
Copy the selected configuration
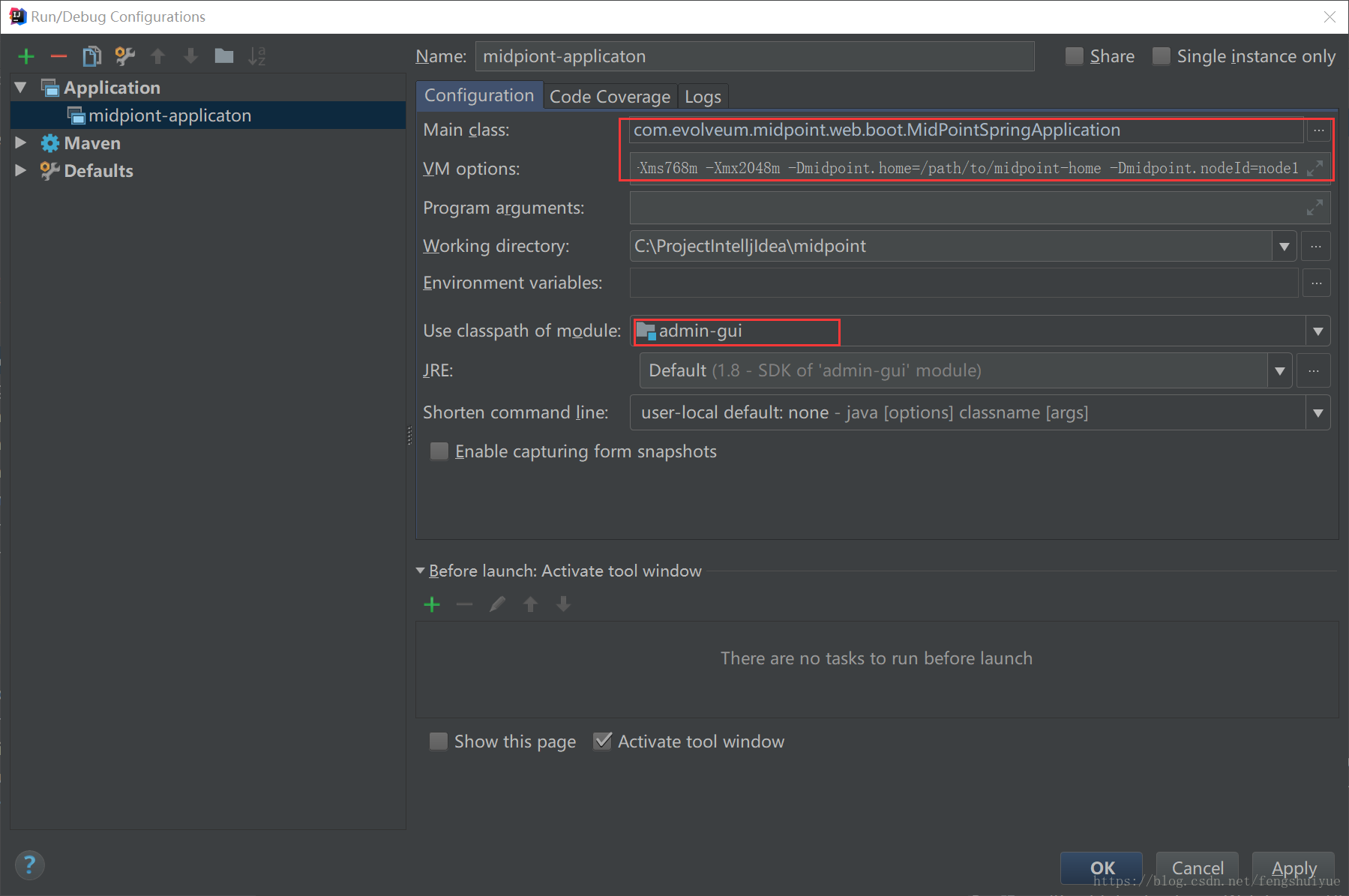91,56
